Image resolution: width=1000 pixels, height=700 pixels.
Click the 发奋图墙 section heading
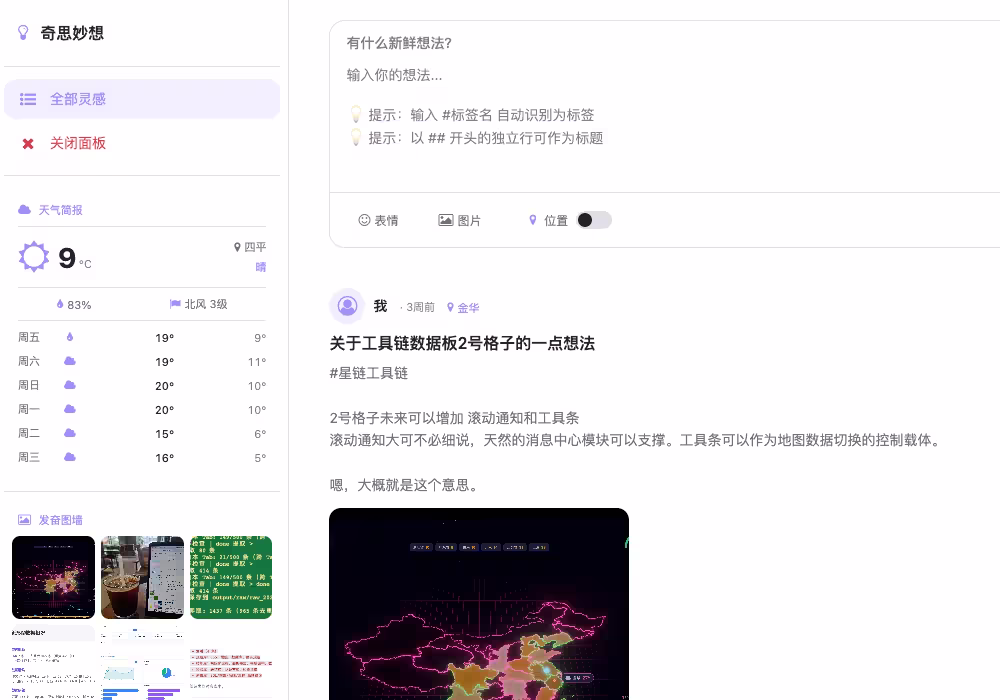61,520
